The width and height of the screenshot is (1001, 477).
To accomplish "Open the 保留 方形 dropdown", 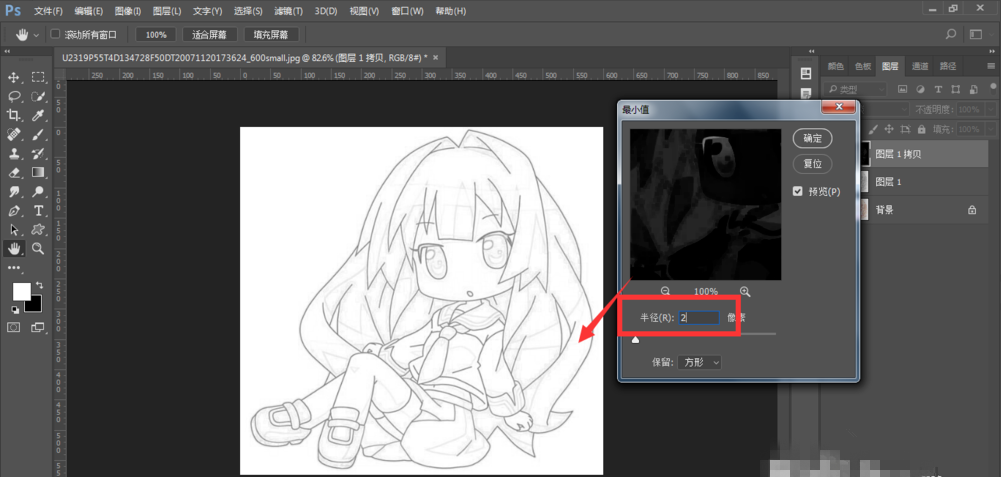I will click(x=699, y=362).
